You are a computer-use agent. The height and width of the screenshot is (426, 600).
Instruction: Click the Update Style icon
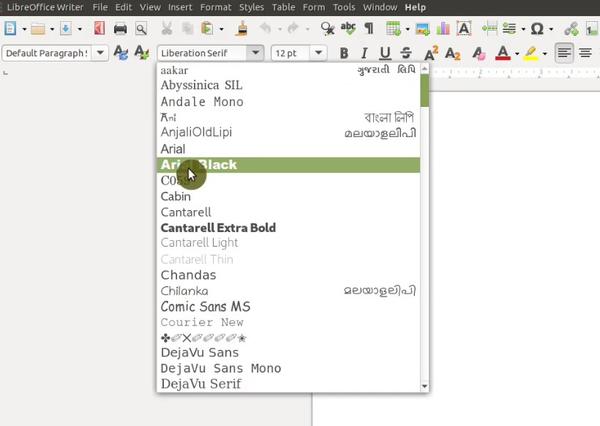click(121, 53)
